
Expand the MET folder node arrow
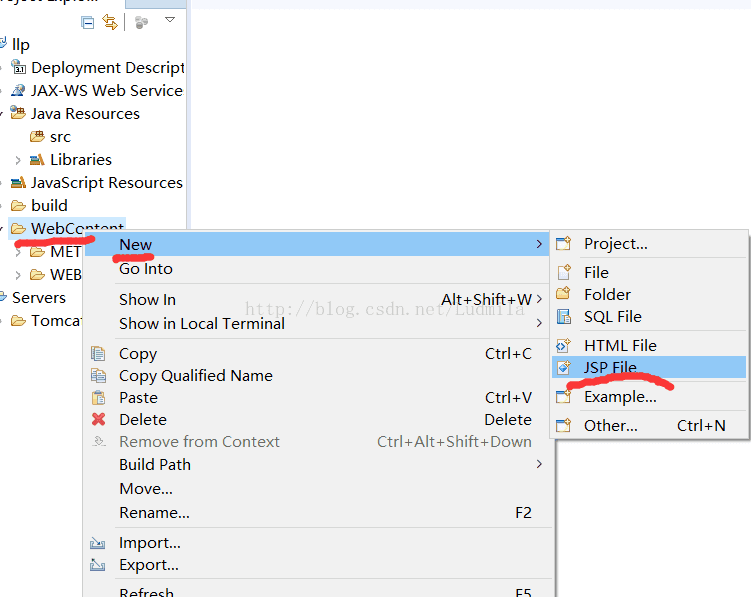coord(18,252)
